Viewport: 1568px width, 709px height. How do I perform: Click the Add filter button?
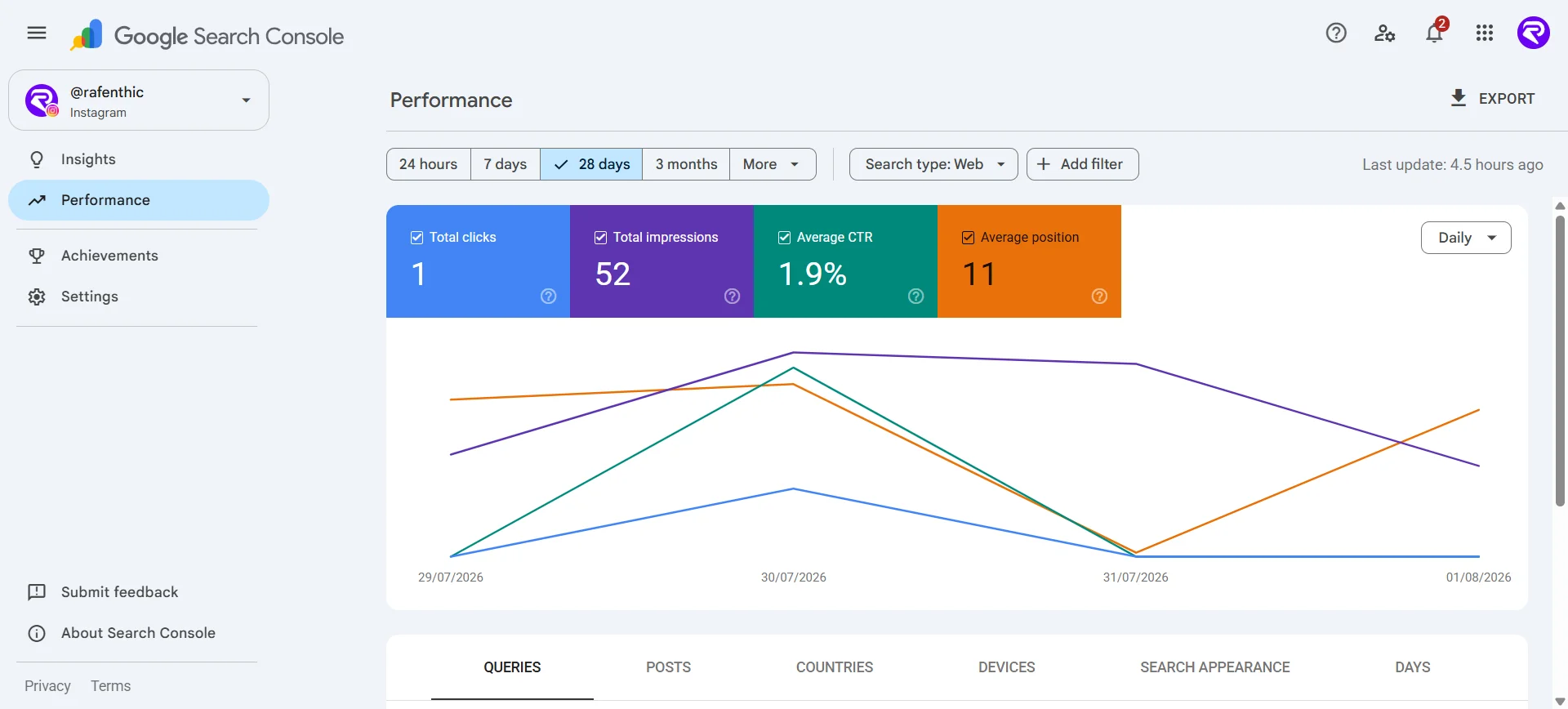click(1082, 164)
